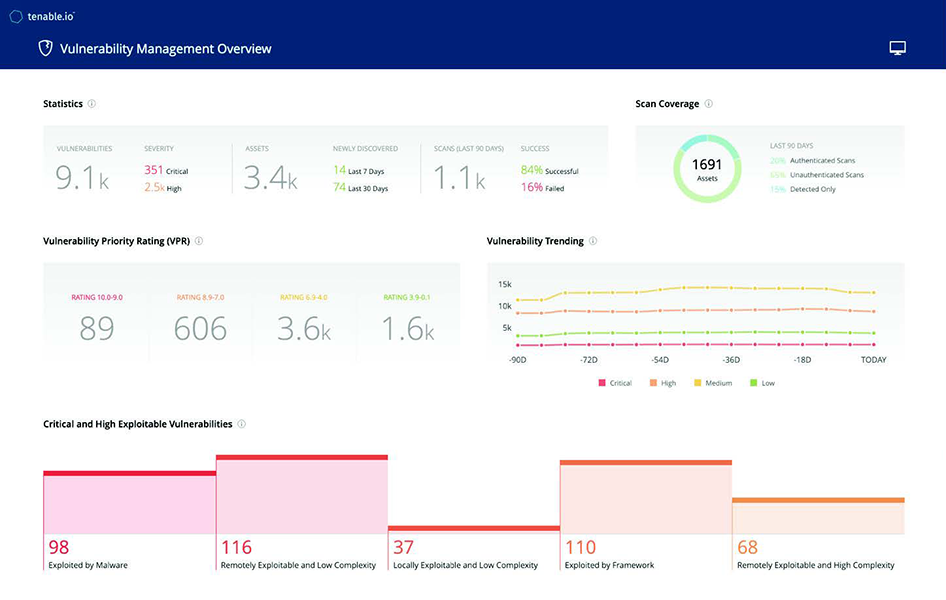The height and width of the screenshot is (600, 946).
Task: Open the info icon next to Vulnerability Trending
Action: pyautogui.click(x=593, y=241)
